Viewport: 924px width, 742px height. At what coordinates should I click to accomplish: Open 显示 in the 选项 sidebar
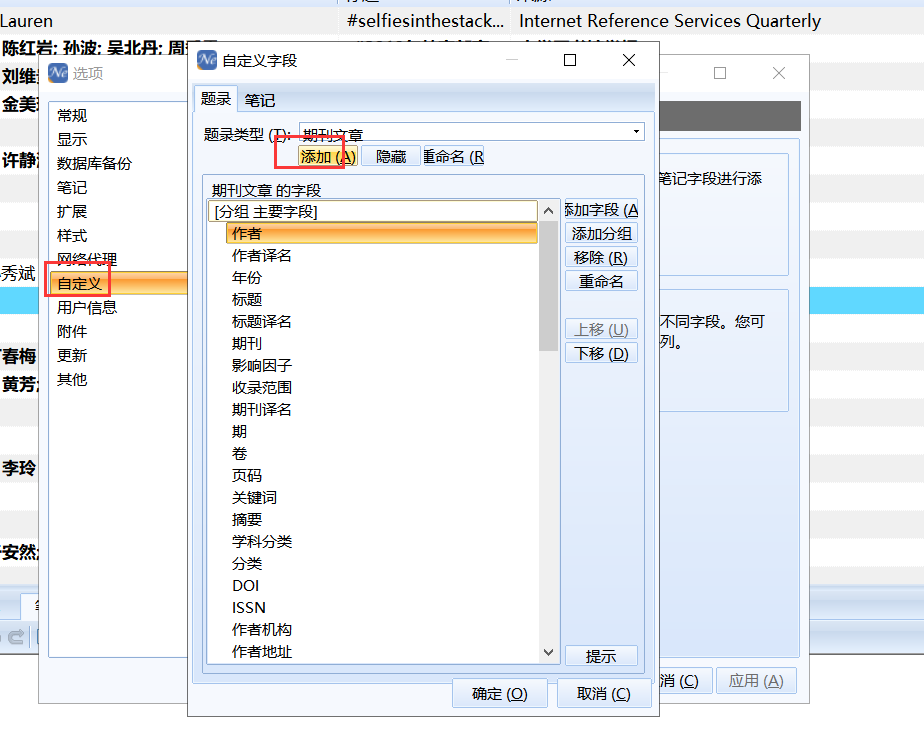(72, 140)
